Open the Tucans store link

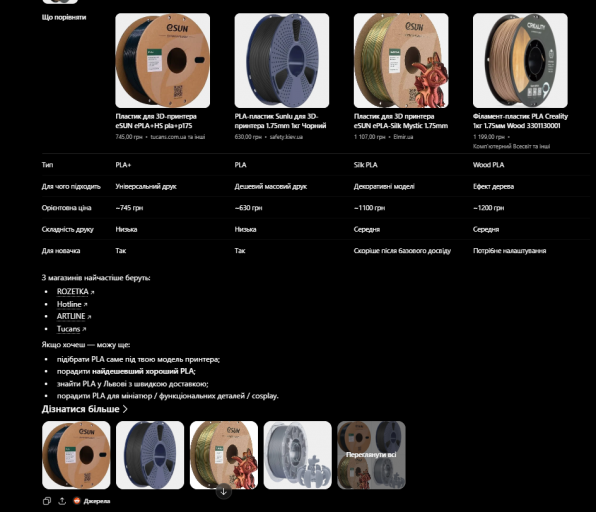click(71, 329)
